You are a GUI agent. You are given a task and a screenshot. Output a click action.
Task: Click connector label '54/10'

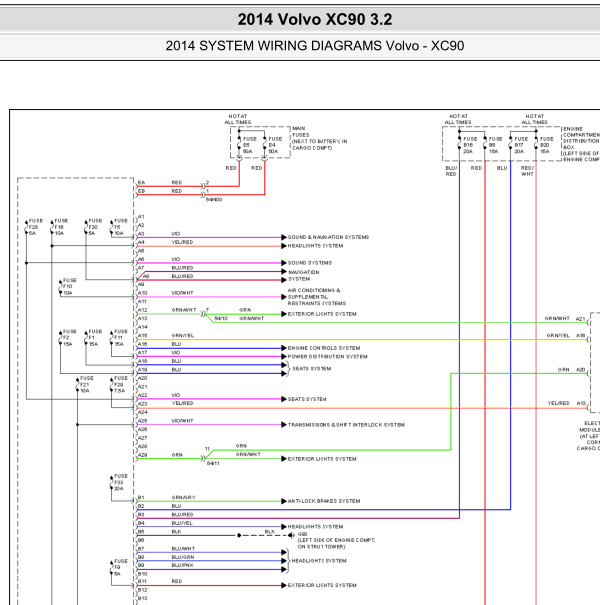(x=221, y=318)
